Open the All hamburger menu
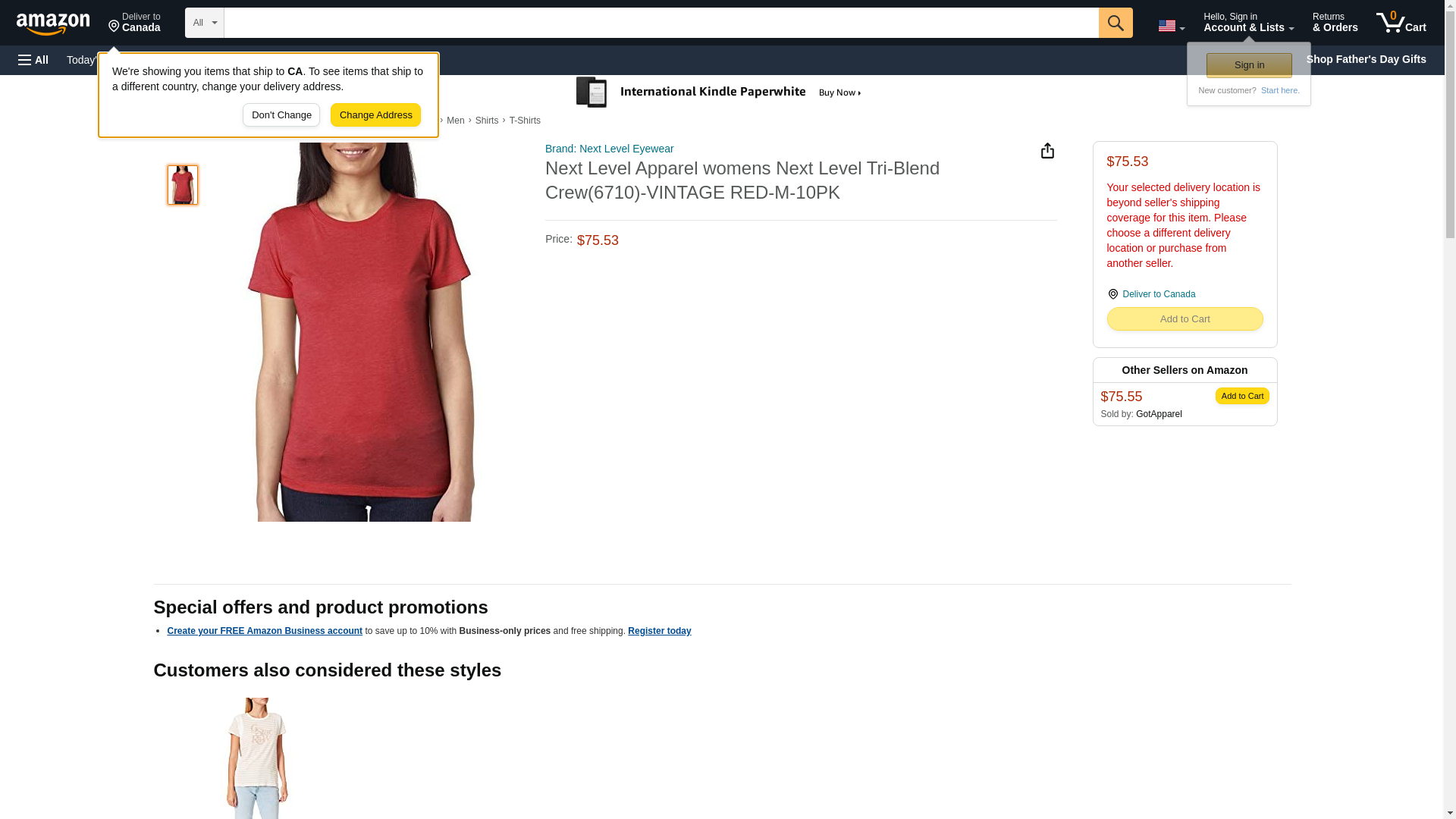Image resolution: width=1456 pixels, height=819 pixels. (33, 60)
